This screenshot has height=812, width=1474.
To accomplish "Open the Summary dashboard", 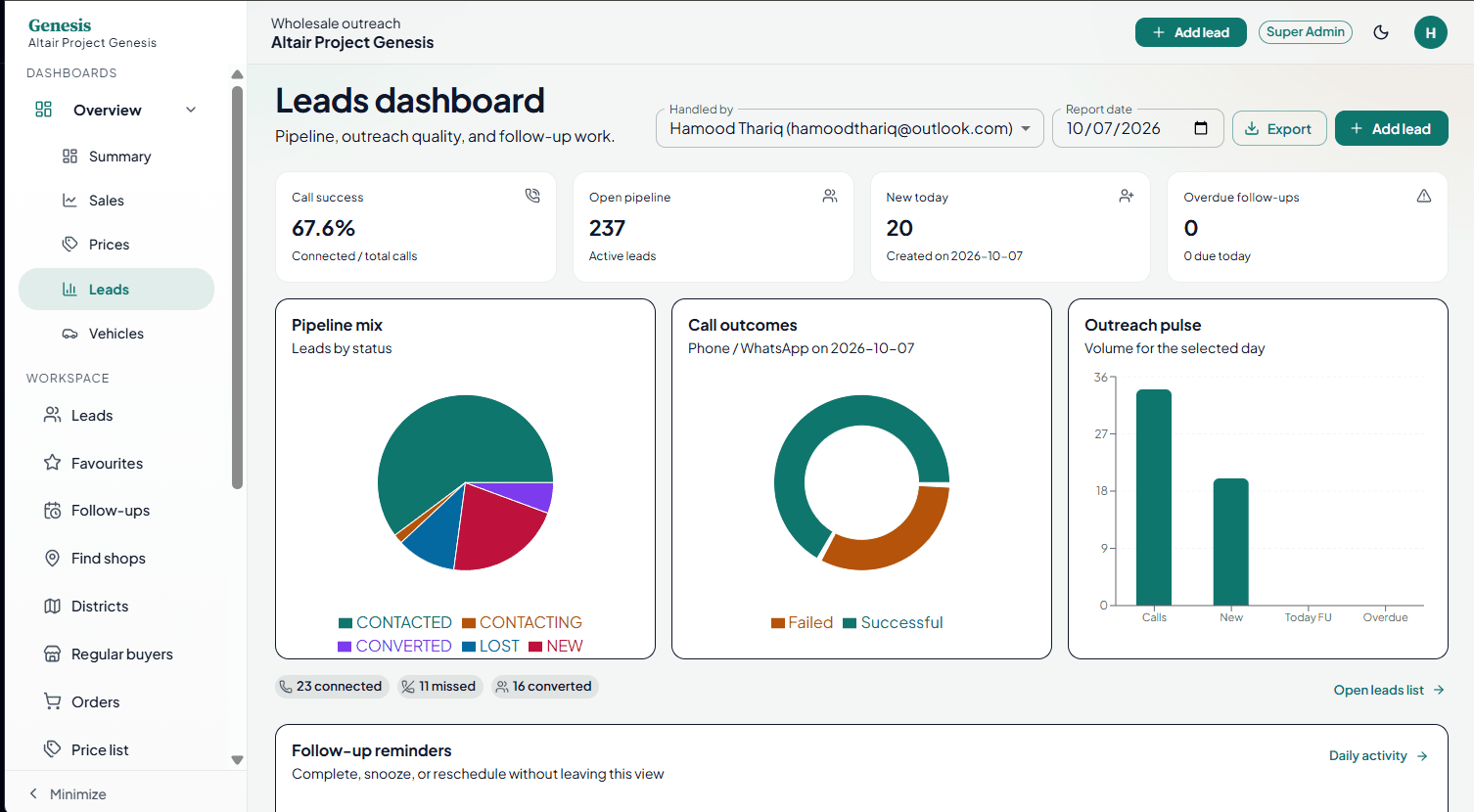I will click(116, 157).
